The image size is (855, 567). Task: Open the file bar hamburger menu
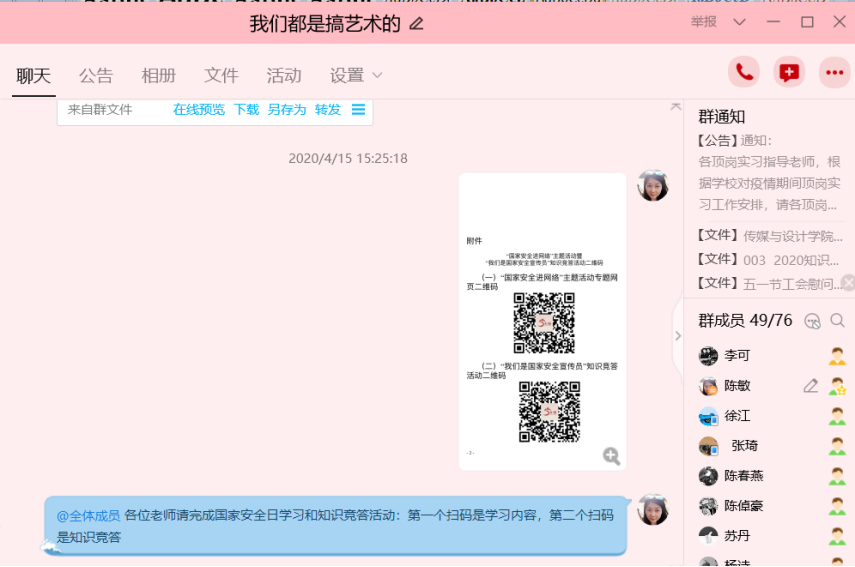click(358, 110)
